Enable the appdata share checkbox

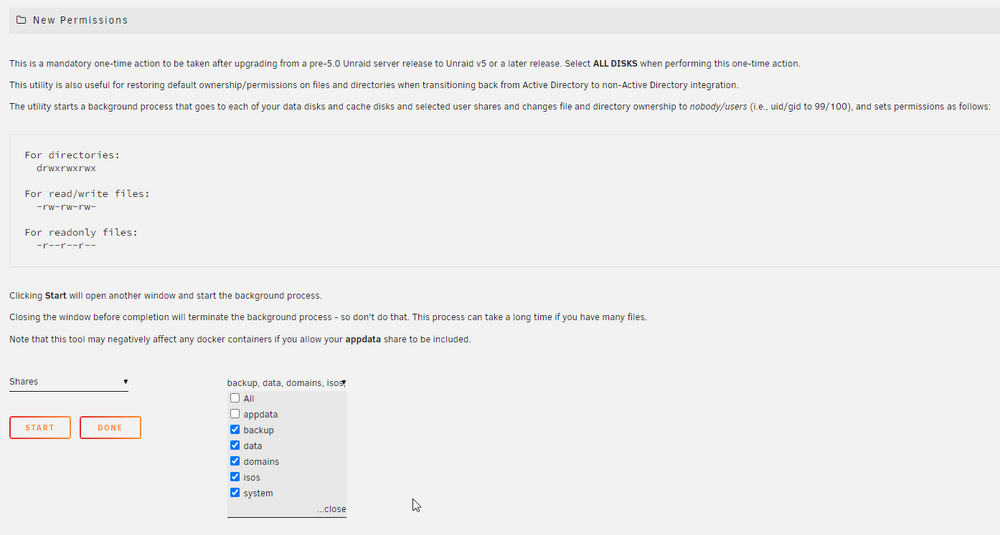(235, 414)
